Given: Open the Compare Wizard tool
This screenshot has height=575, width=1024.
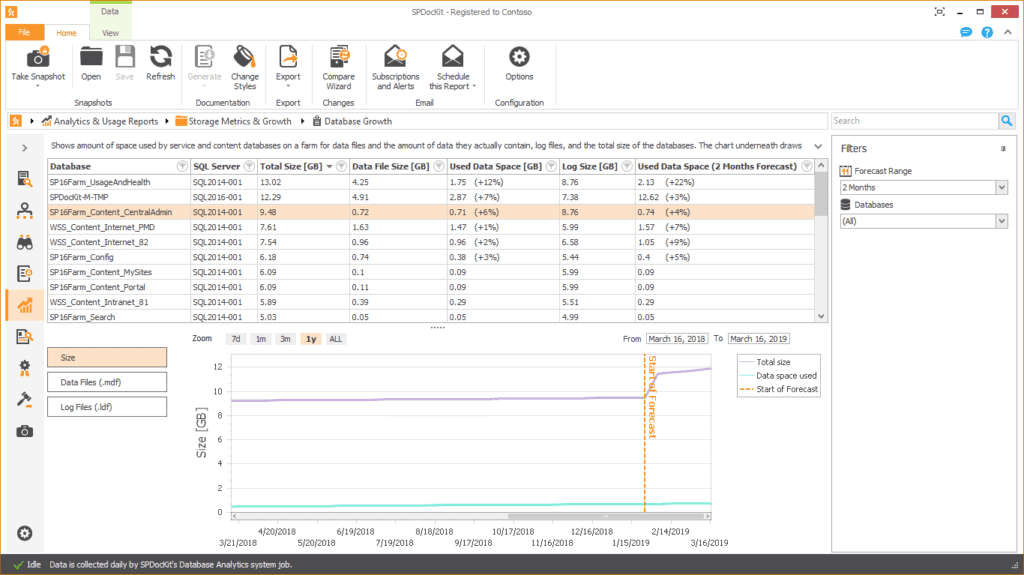Looking at the screenshot, I should coord(338,58).
